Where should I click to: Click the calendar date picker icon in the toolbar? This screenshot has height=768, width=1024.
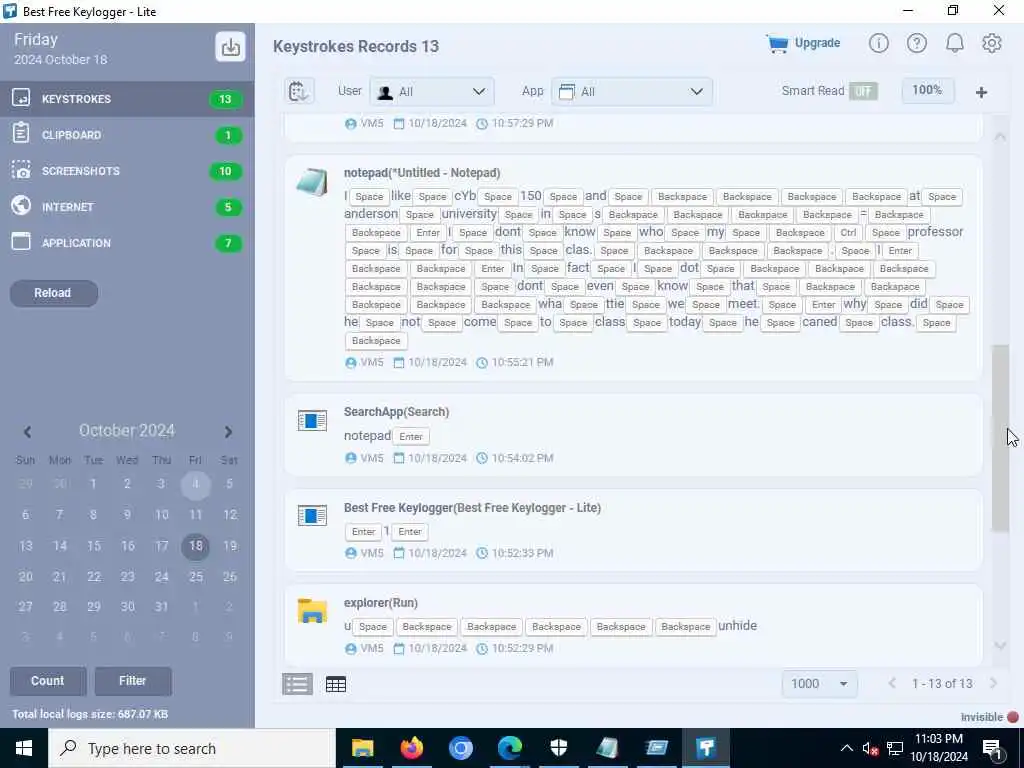pyautogui.click(x=299, y=91)
